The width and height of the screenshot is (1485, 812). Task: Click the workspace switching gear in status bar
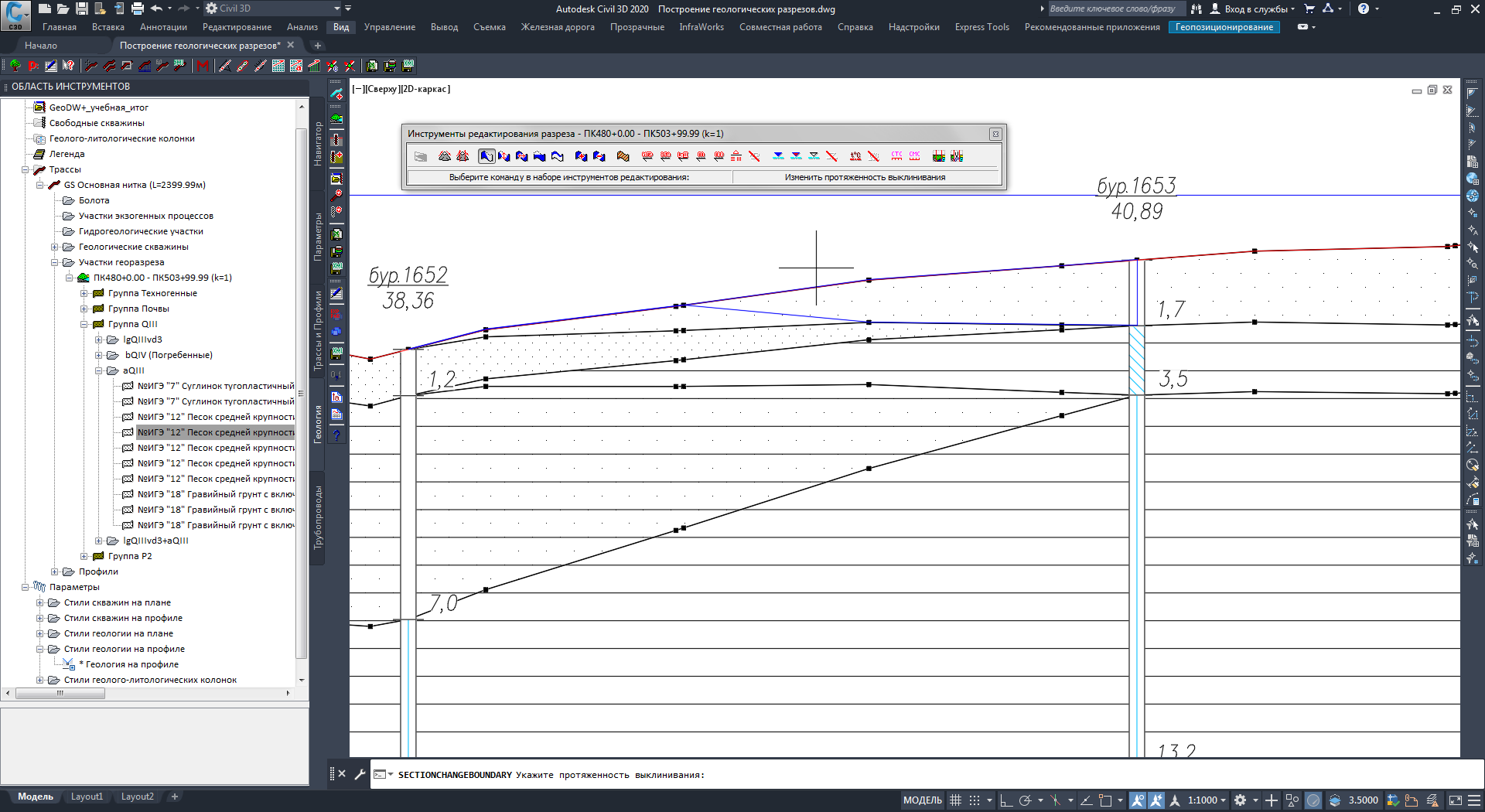[x=1240, y=800]
